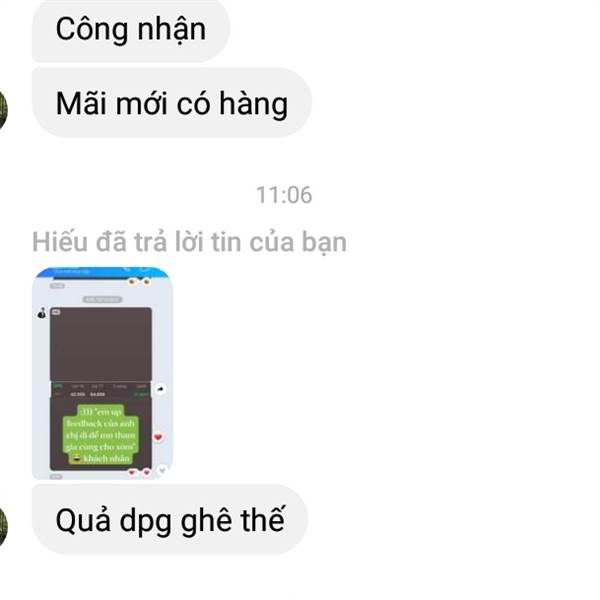The height and width of the screenshot is (600, 600).
Task: Click the eye emoji reactions atop the thumbnail
Action: [139, 282]
